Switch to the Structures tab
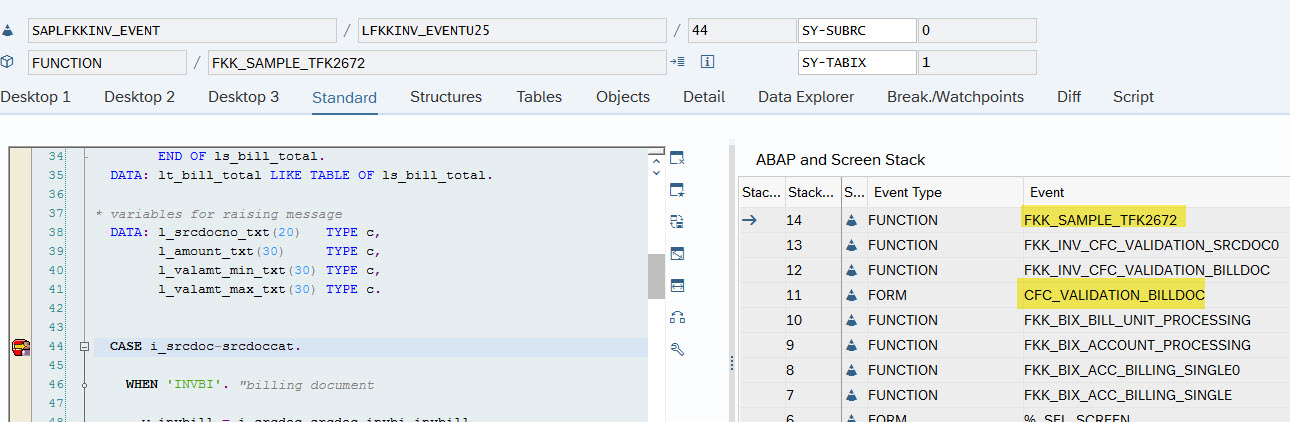This screenshot has width=1290, height=422. (x=446, y=97)
